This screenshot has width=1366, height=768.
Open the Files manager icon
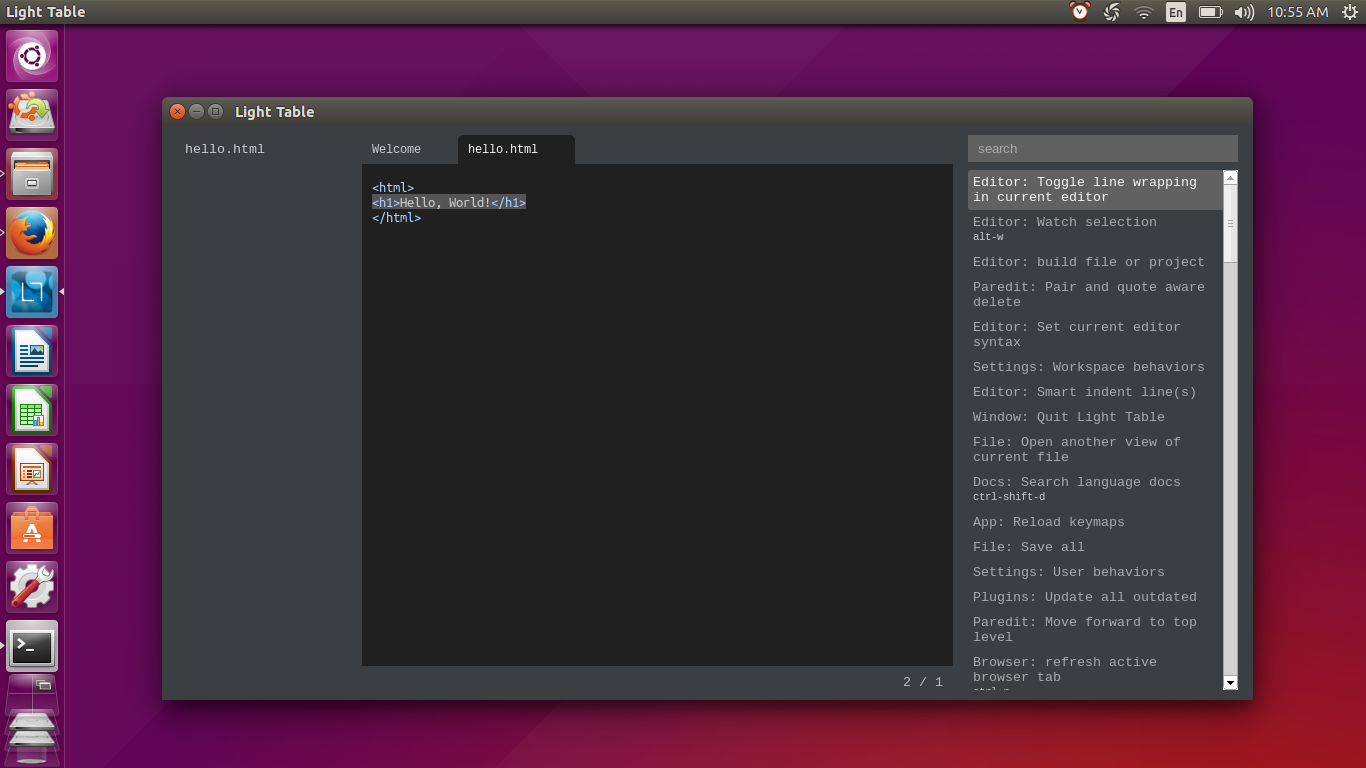pyautogui.click(x=32, y=174)
